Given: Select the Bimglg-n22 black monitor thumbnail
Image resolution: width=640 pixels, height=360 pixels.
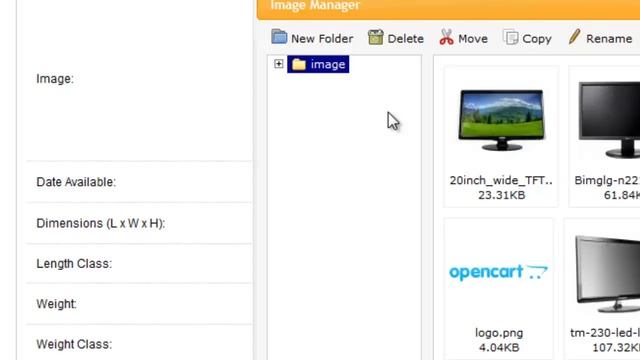Looking at the screenshot, I should pyautogui.click(x=609, y=119).
